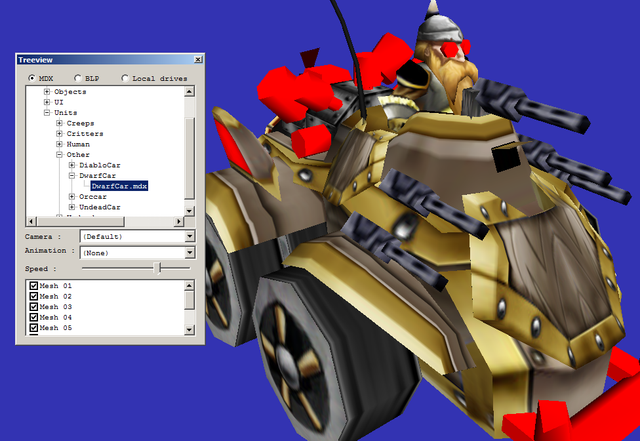Click tree horizontal scroll right arrow
Screen dimensions: 640x441
point(179,221)
